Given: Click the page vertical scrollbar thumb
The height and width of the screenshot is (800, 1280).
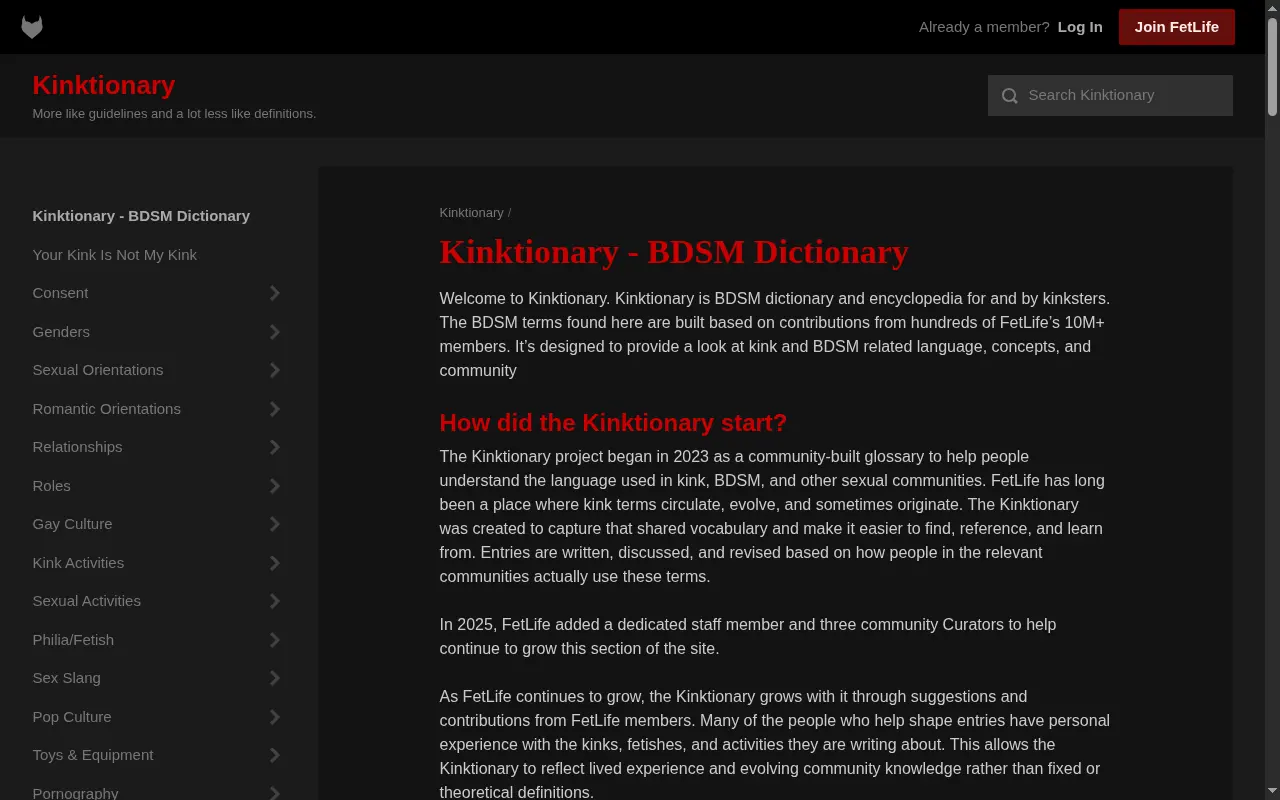Looking at the screenshot, I should pos(1272,66).
